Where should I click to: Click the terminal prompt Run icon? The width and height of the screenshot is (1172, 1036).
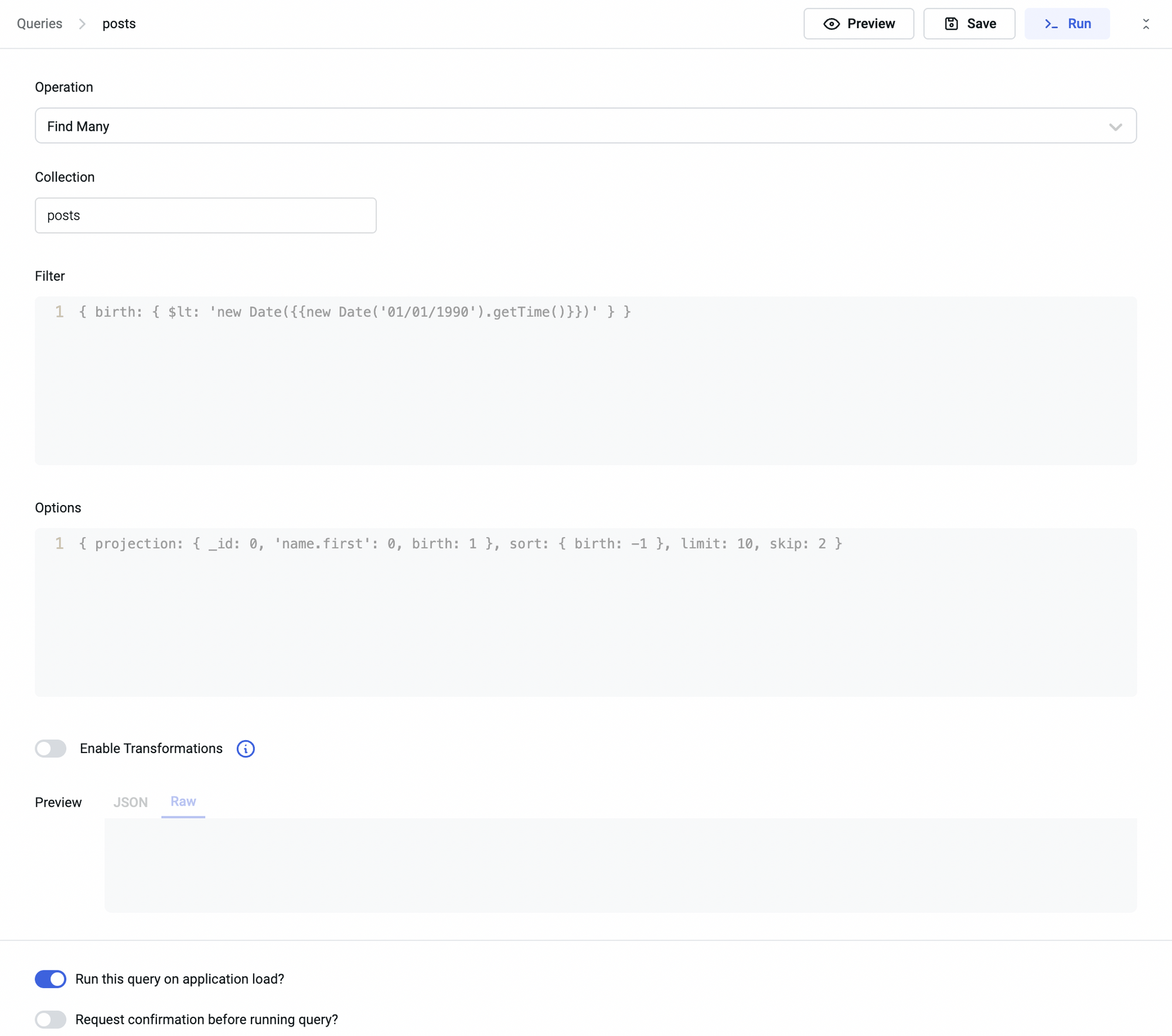[x=1051, y=24]
